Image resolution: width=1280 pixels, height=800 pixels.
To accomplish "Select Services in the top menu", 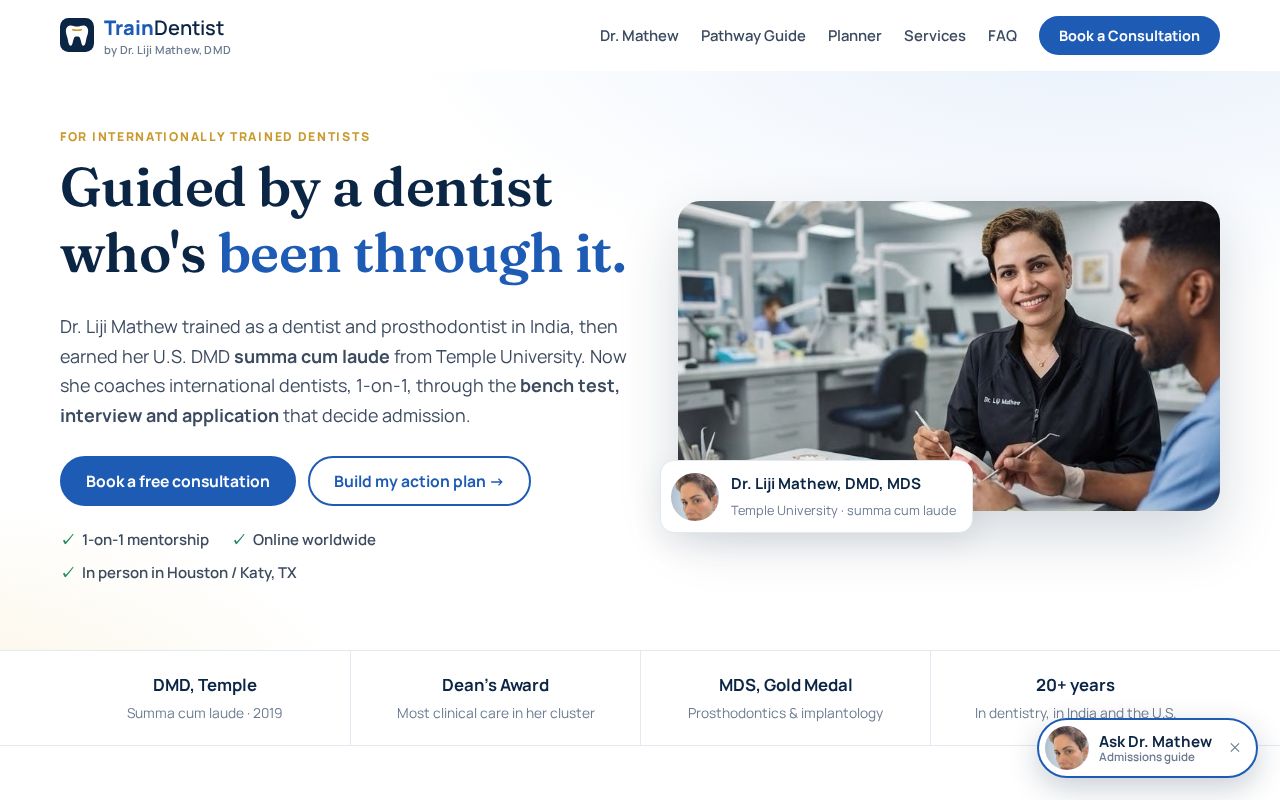I will click(x=935, y=36).
